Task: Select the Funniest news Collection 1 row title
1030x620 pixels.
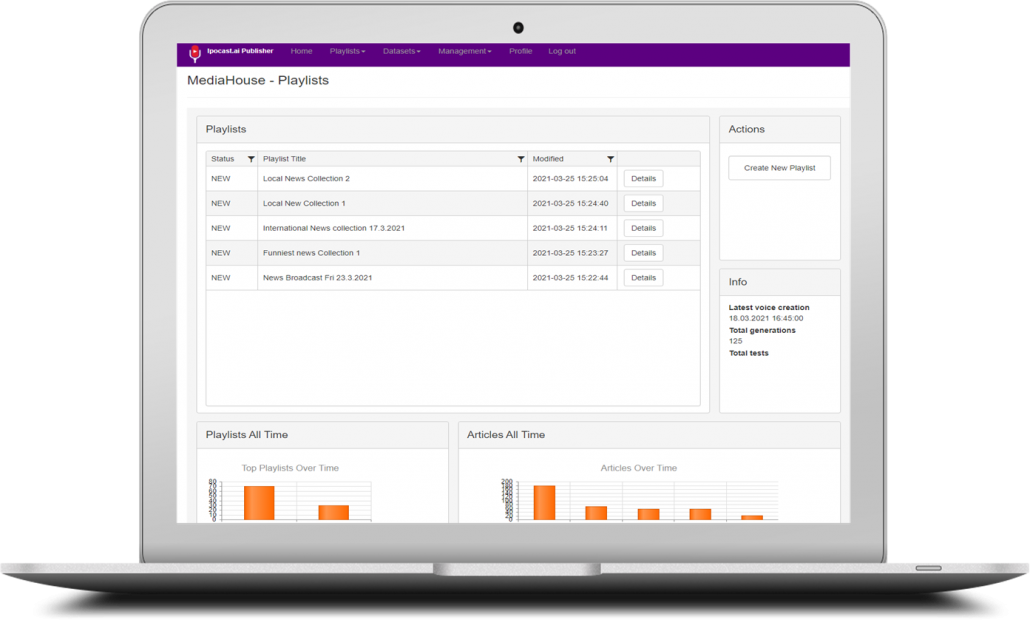Action: click(311, 253)
